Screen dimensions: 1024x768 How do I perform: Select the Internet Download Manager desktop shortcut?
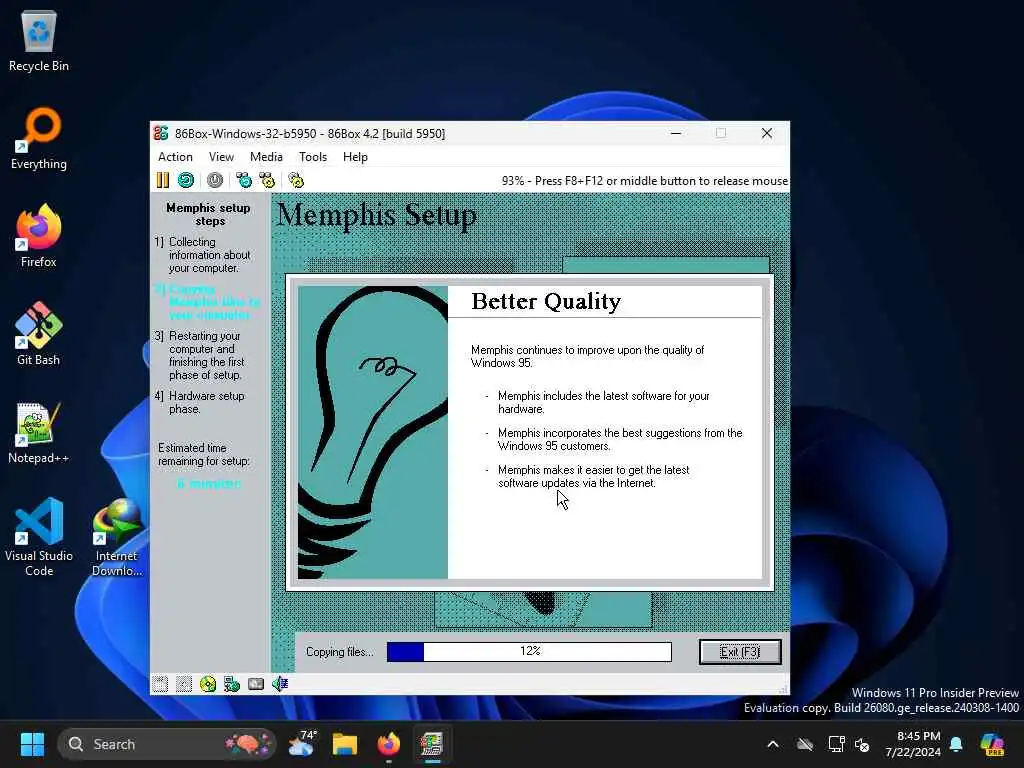point(117,537)
